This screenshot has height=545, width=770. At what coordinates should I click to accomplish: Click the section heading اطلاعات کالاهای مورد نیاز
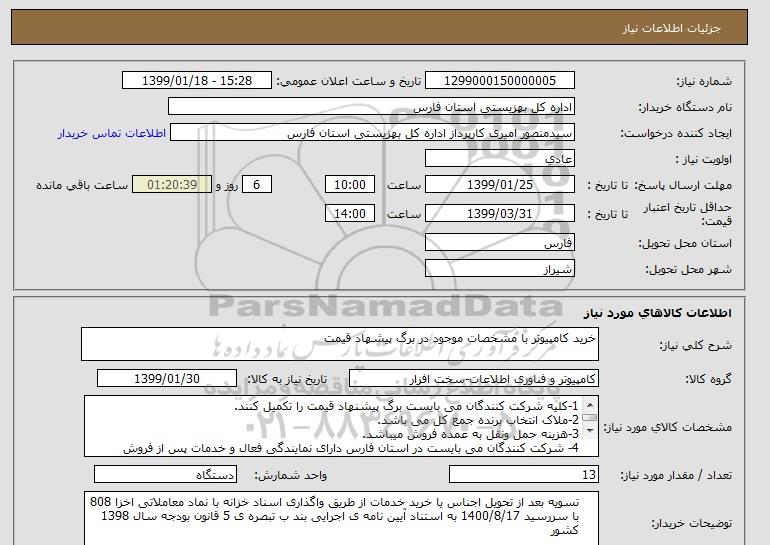point(657,313)
